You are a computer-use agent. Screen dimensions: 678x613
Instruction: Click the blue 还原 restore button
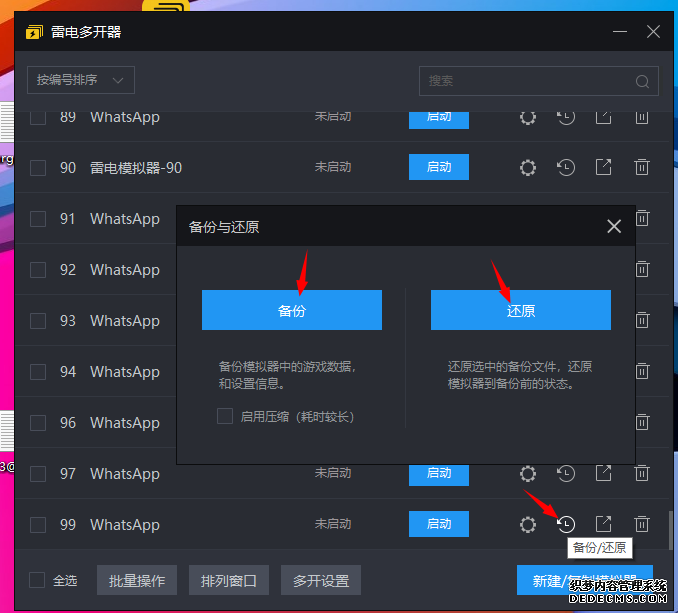(x=520, y=310)
